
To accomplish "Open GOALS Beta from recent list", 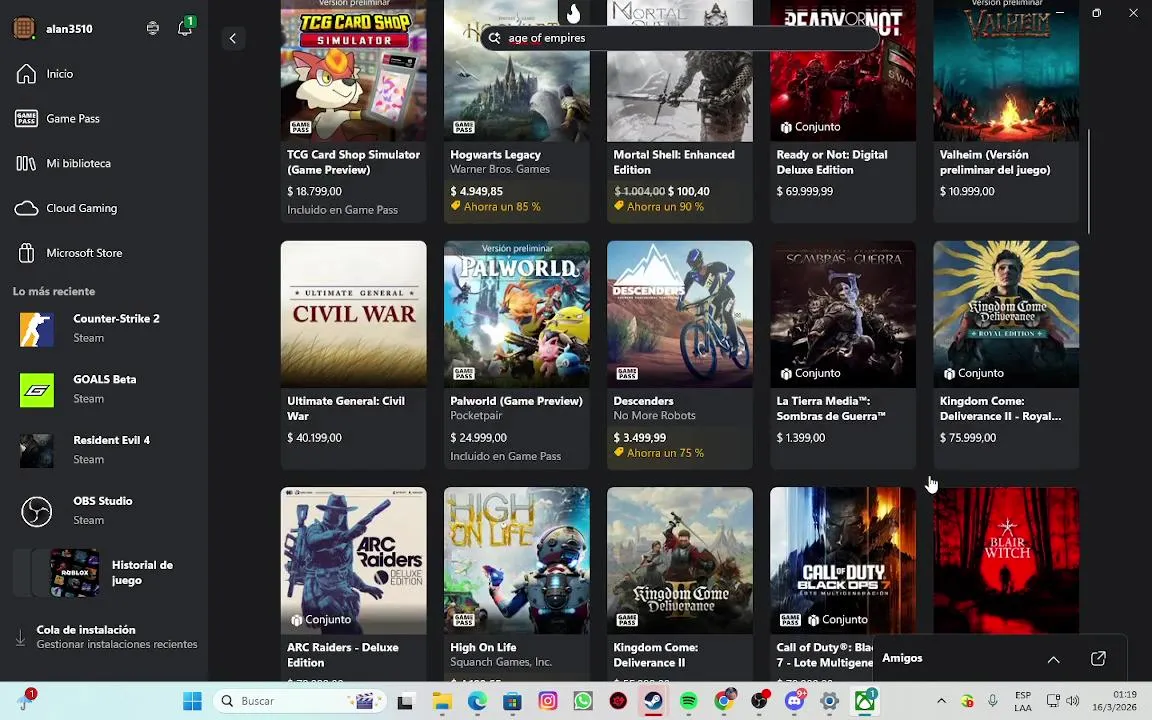I will (103, 389).
